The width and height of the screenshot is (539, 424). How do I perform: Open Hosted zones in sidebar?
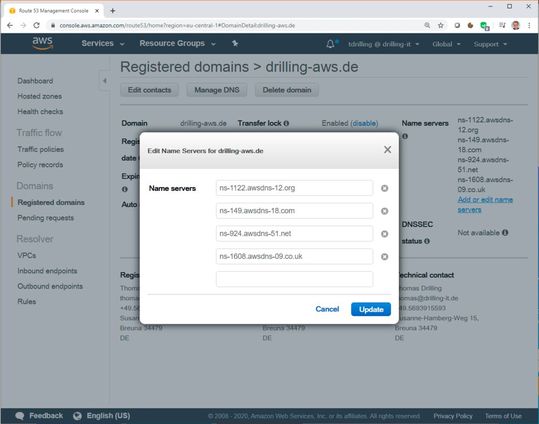point(40,96)
